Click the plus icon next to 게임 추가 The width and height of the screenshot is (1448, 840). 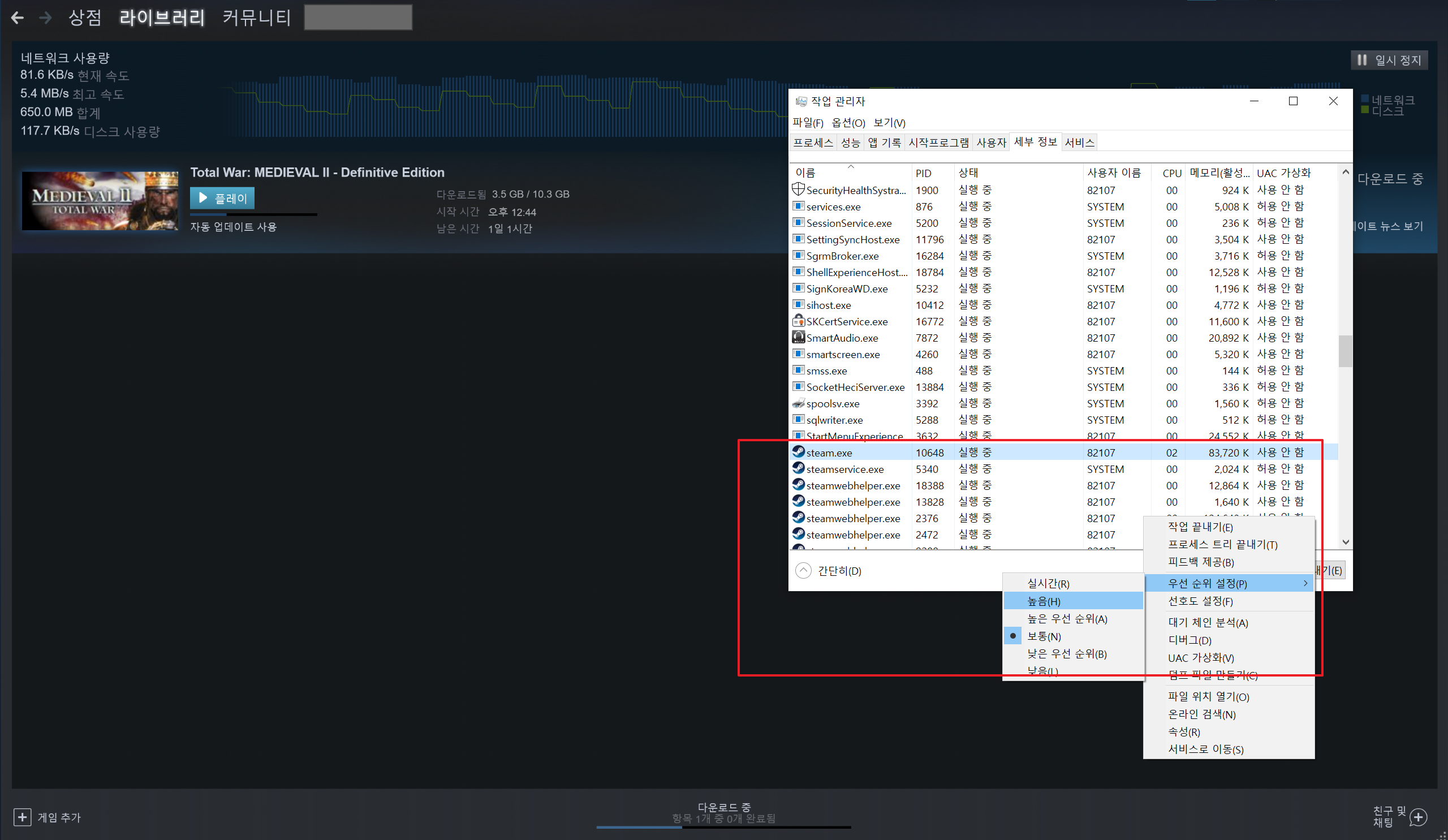click(23, 816)
